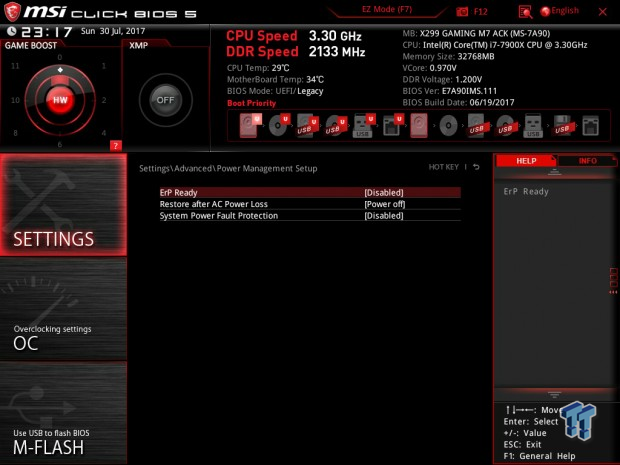Select legacy USB key boot icon
The width and height of the screenshot is (620, 465).
pyautogui.click(x=533, y=125)
